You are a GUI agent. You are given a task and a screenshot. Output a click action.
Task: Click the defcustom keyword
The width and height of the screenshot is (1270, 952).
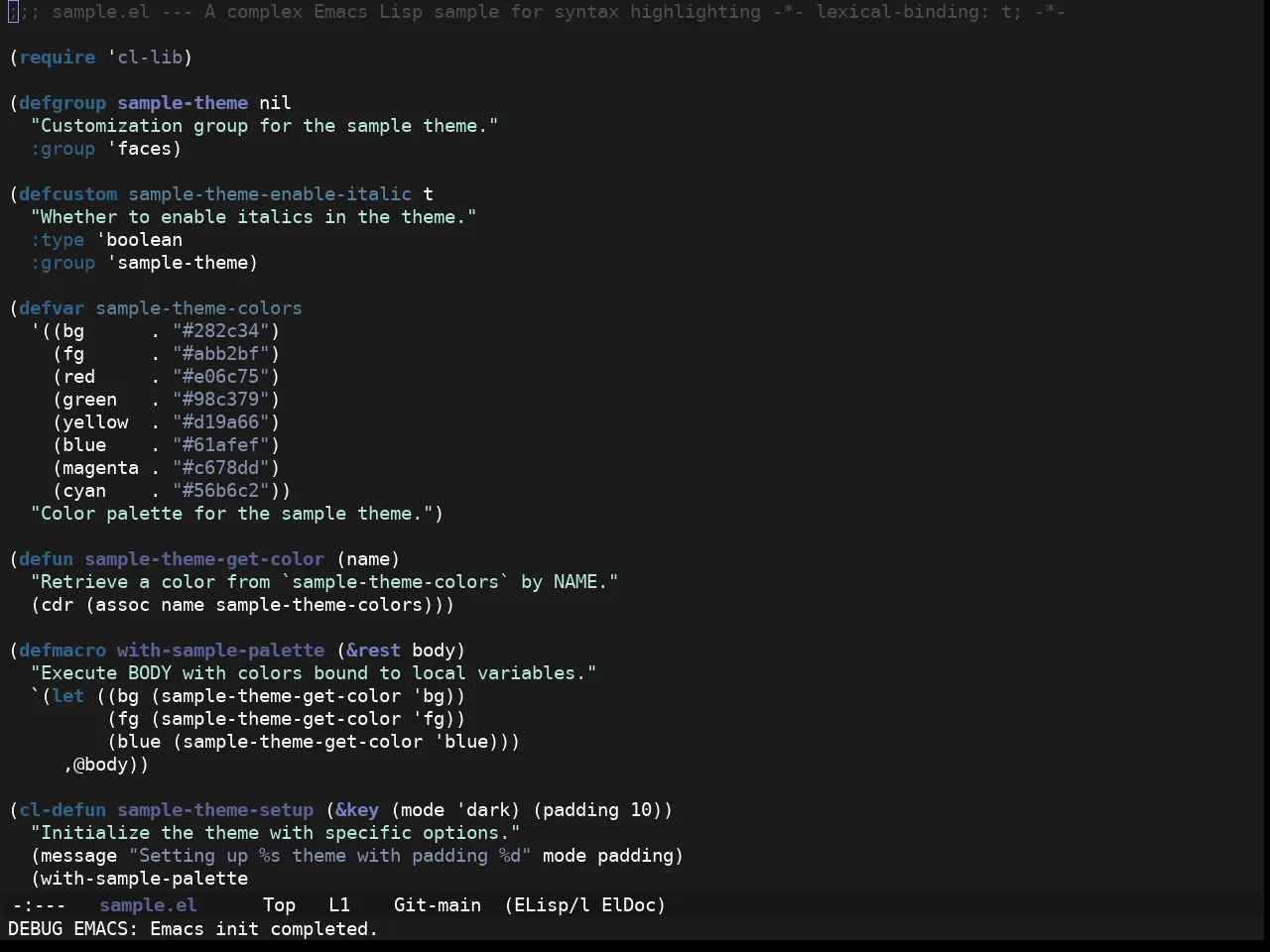tap(68, 194)
